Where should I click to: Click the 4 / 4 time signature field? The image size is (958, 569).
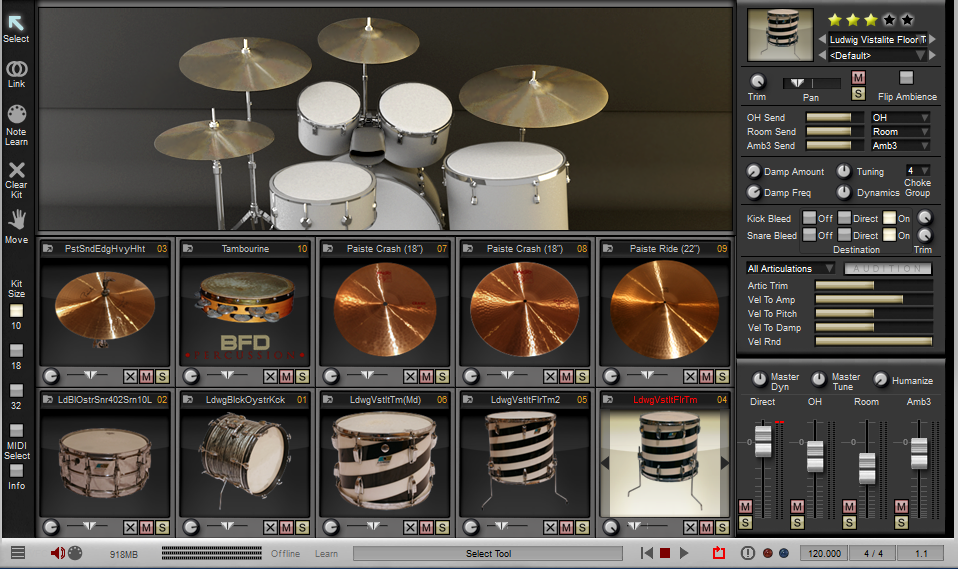[x=873, y=553]
